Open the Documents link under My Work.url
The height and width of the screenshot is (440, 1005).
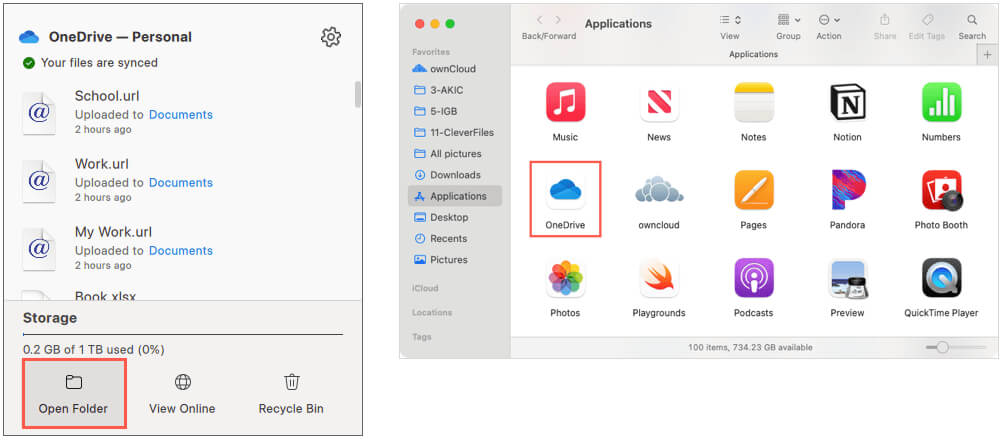pyautogui.click(x=181, y=251)
